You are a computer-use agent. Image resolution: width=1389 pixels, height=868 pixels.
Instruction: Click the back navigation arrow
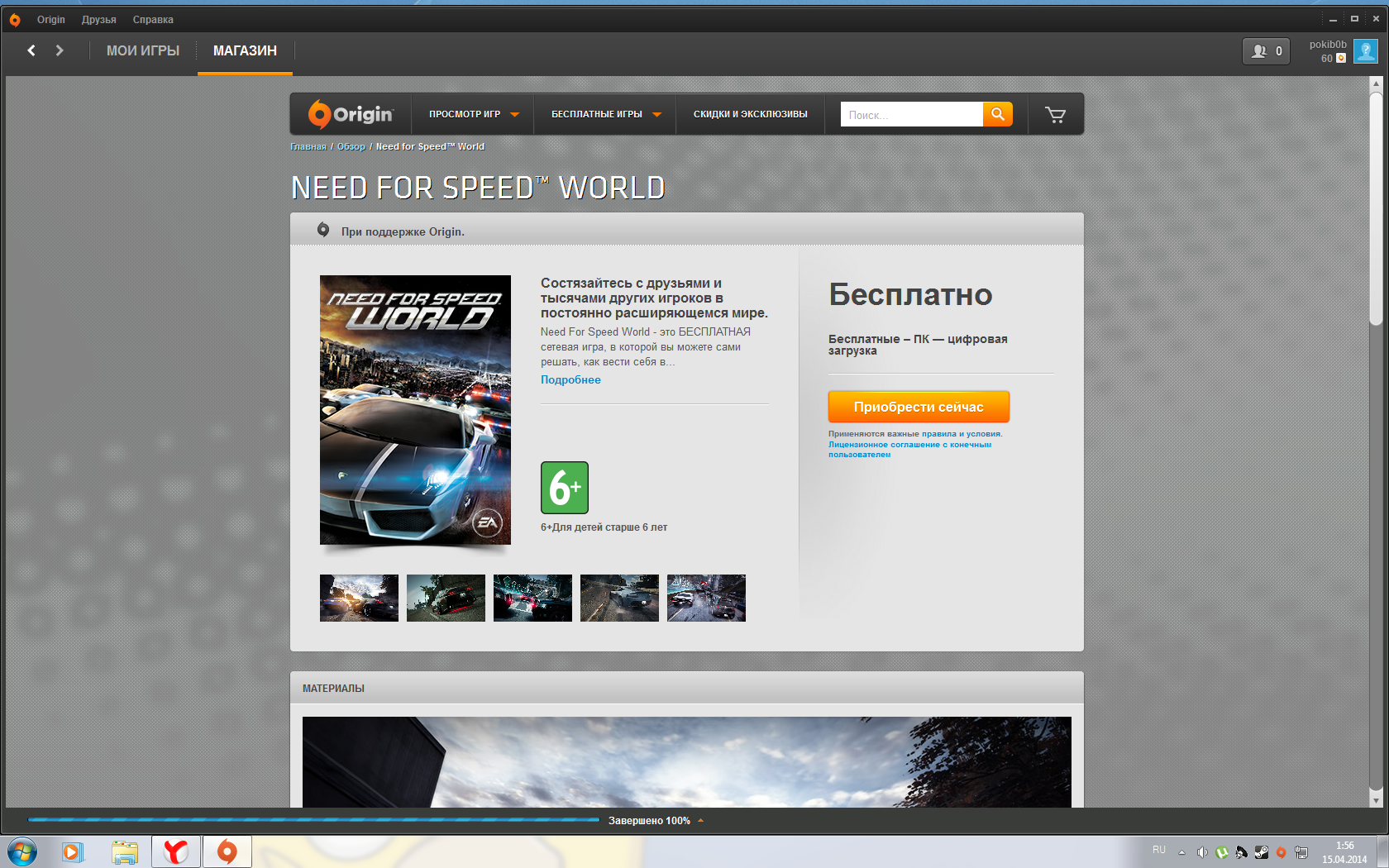click(31, 50)
